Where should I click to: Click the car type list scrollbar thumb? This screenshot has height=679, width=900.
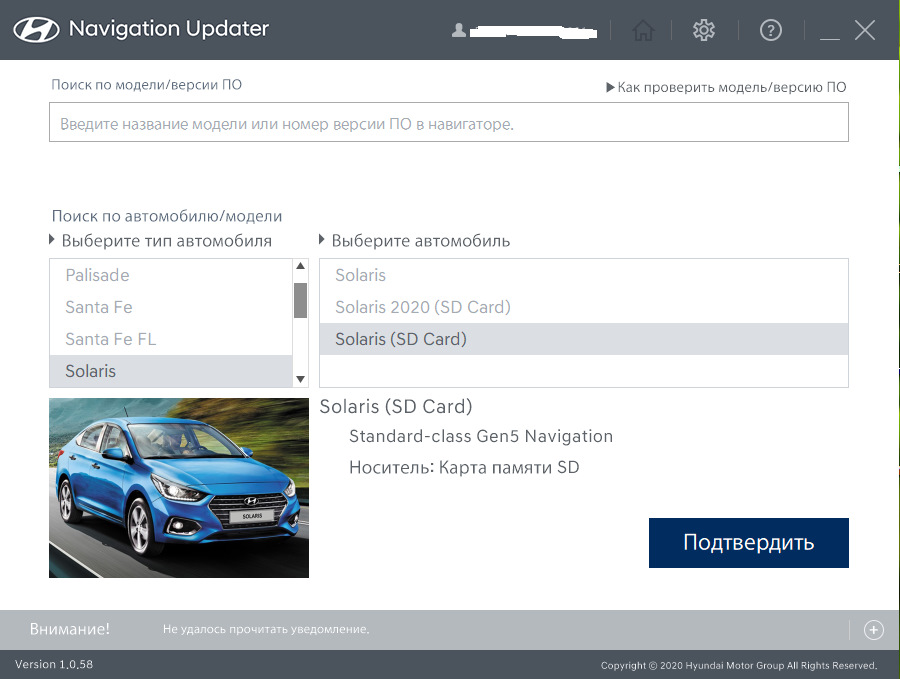300,300
